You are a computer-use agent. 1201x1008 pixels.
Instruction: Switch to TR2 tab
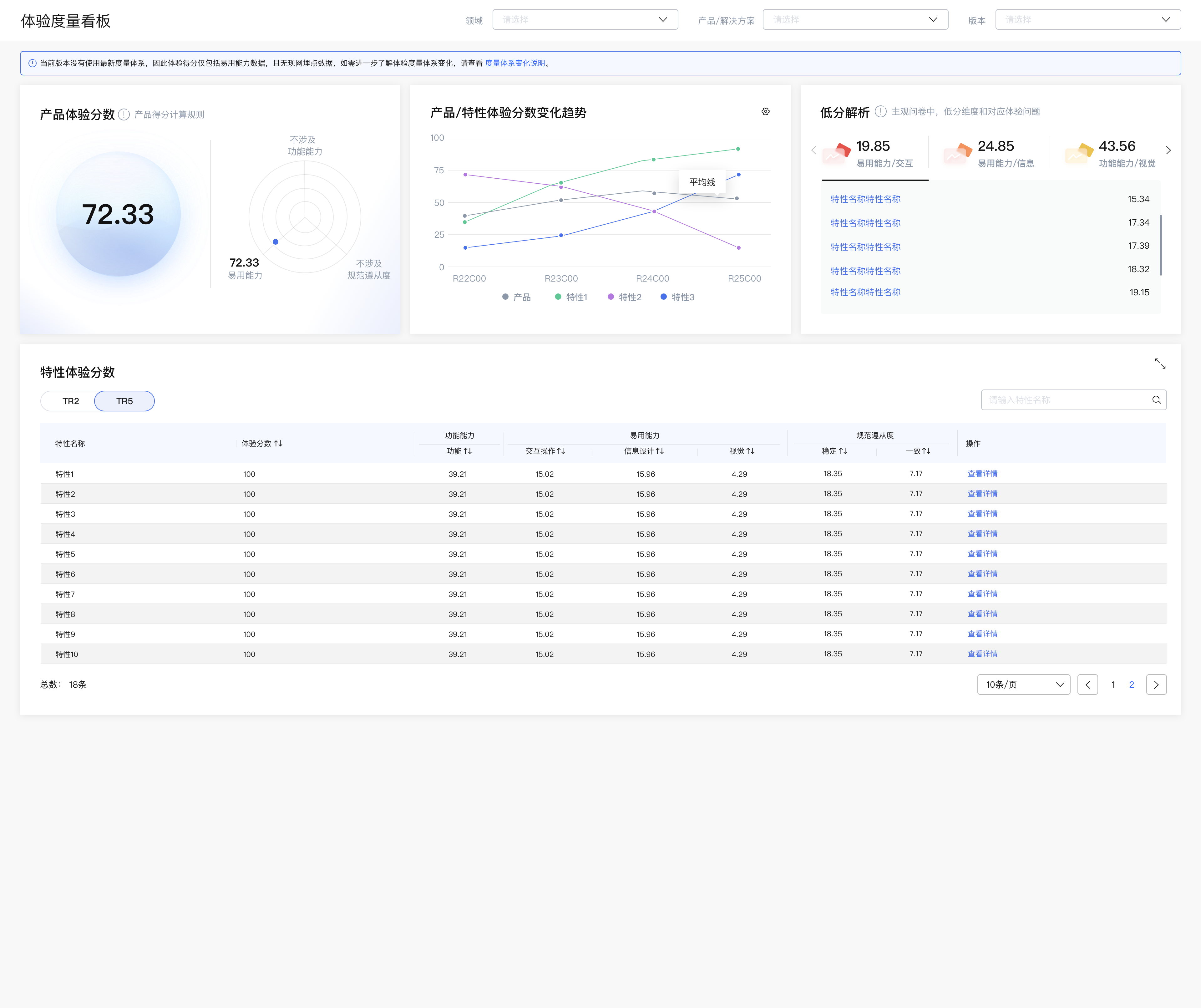(70, 401)
